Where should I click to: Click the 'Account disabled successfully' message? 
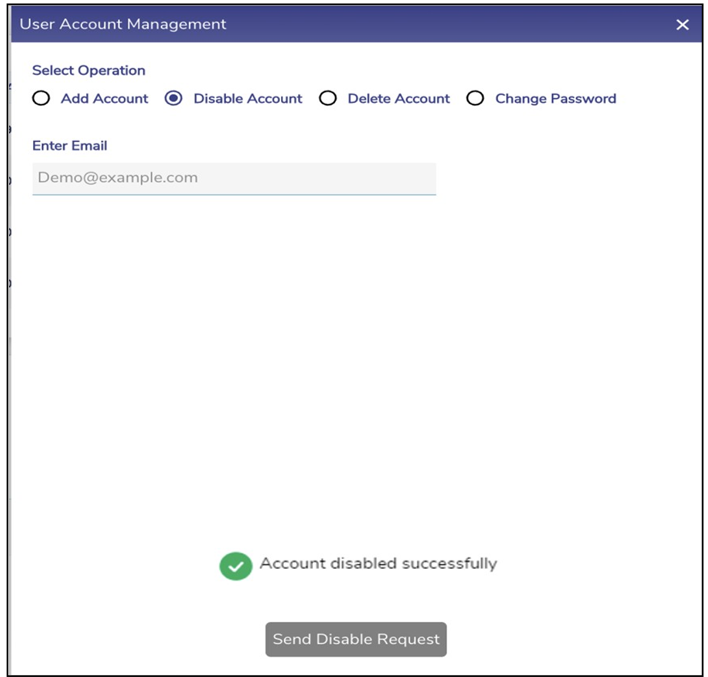[378, 564]
